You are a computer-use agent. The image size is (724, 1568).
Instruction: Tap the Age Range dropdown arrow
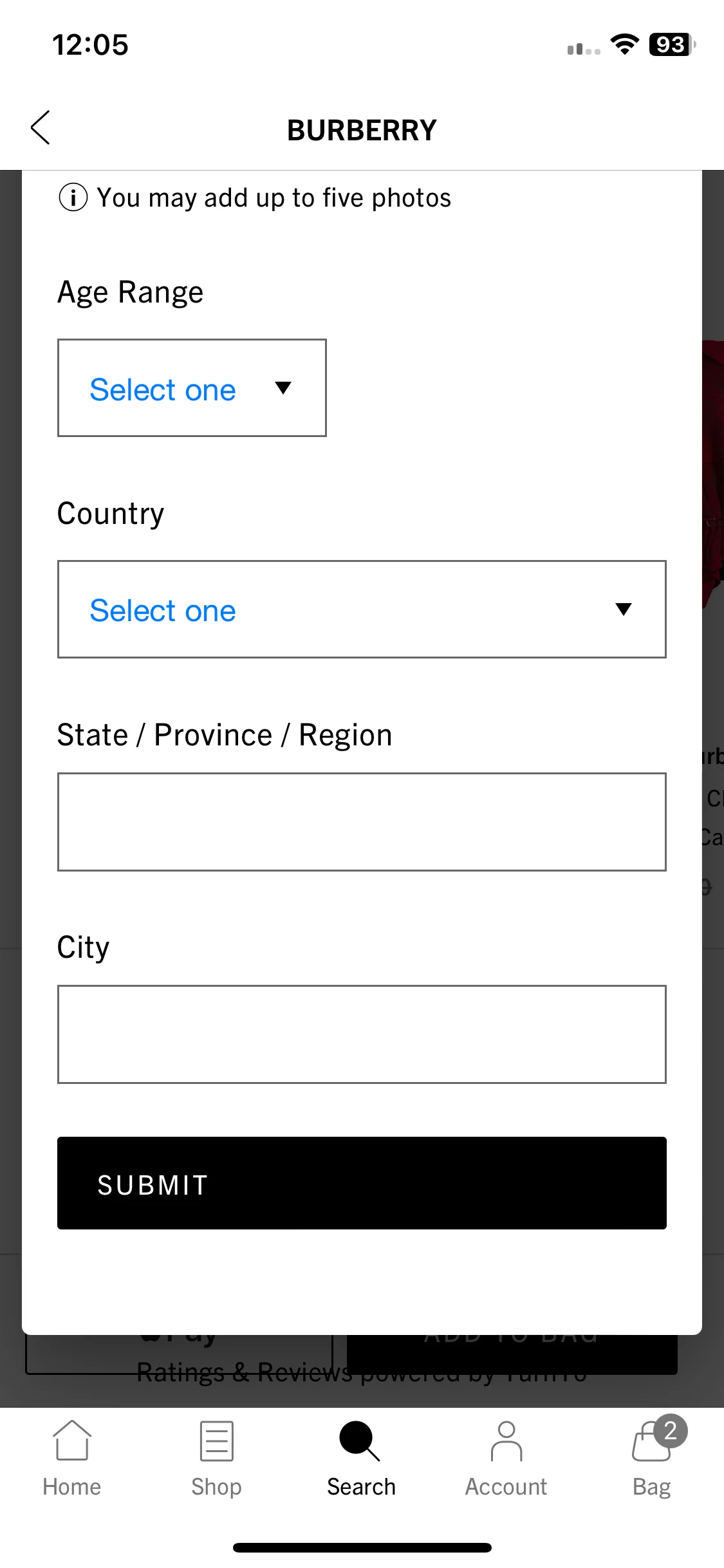point(283,387)
